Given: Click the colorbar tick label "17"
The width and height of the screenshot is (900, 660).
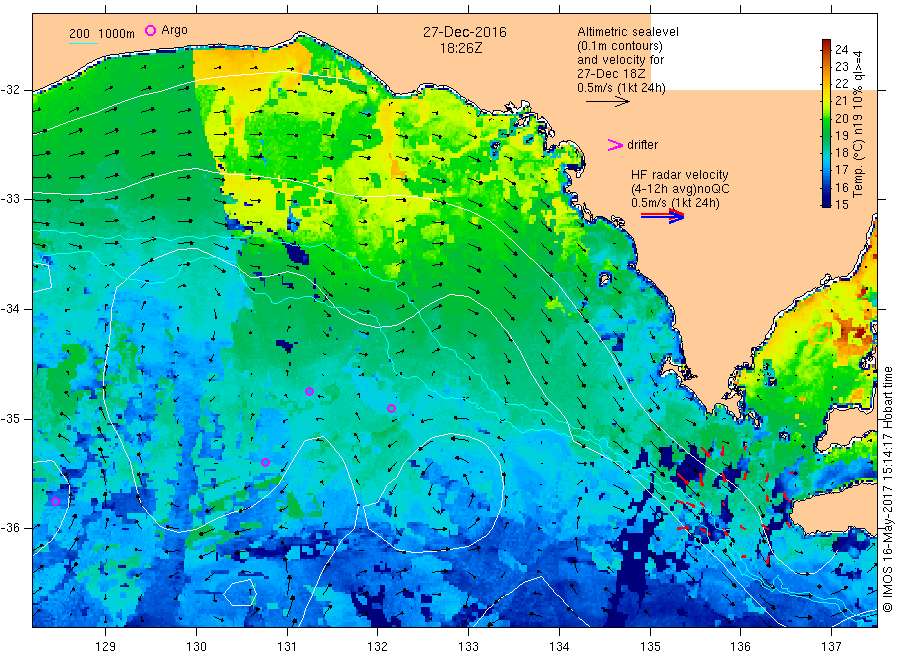Looking at the screenshot, I should point(841,170).
